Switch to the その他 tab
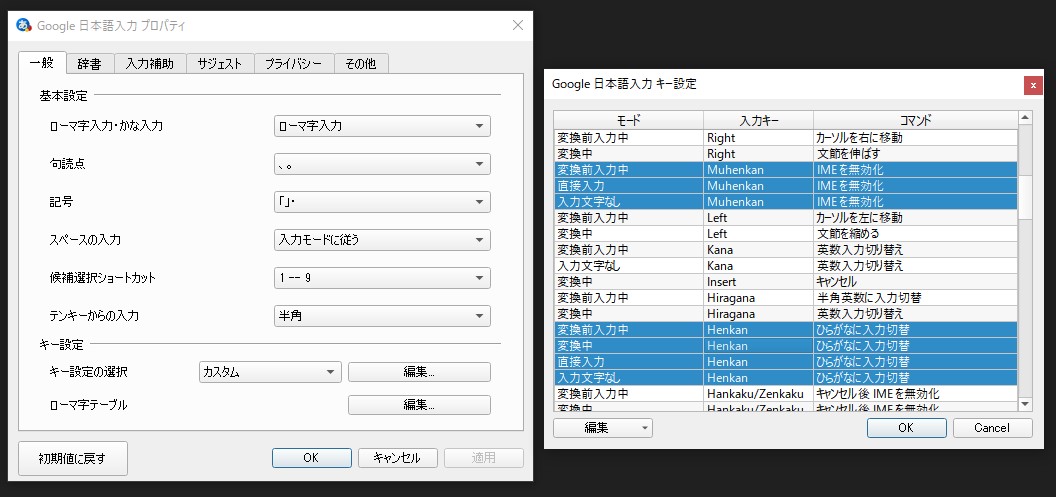The width and height of the screenshot is (1056, 497). (360, 63)
